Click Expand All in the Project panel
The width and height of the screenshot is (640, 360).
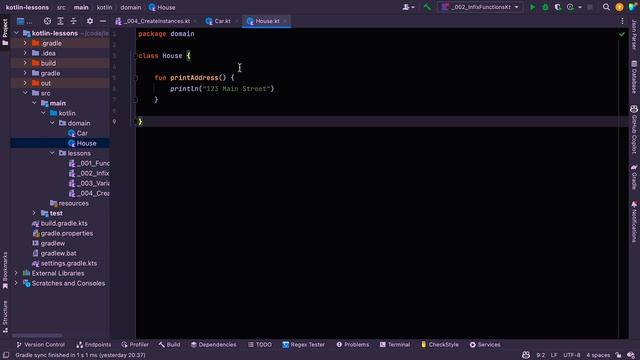pos(60,21)
